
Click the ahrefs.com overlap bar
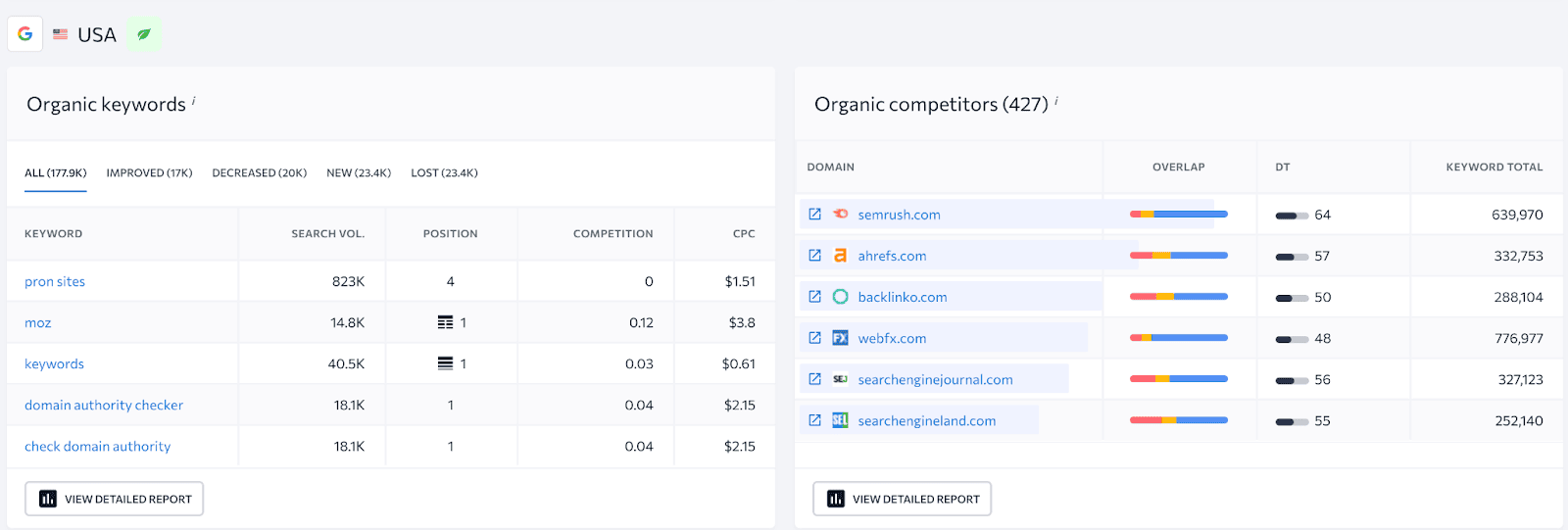1179,255
